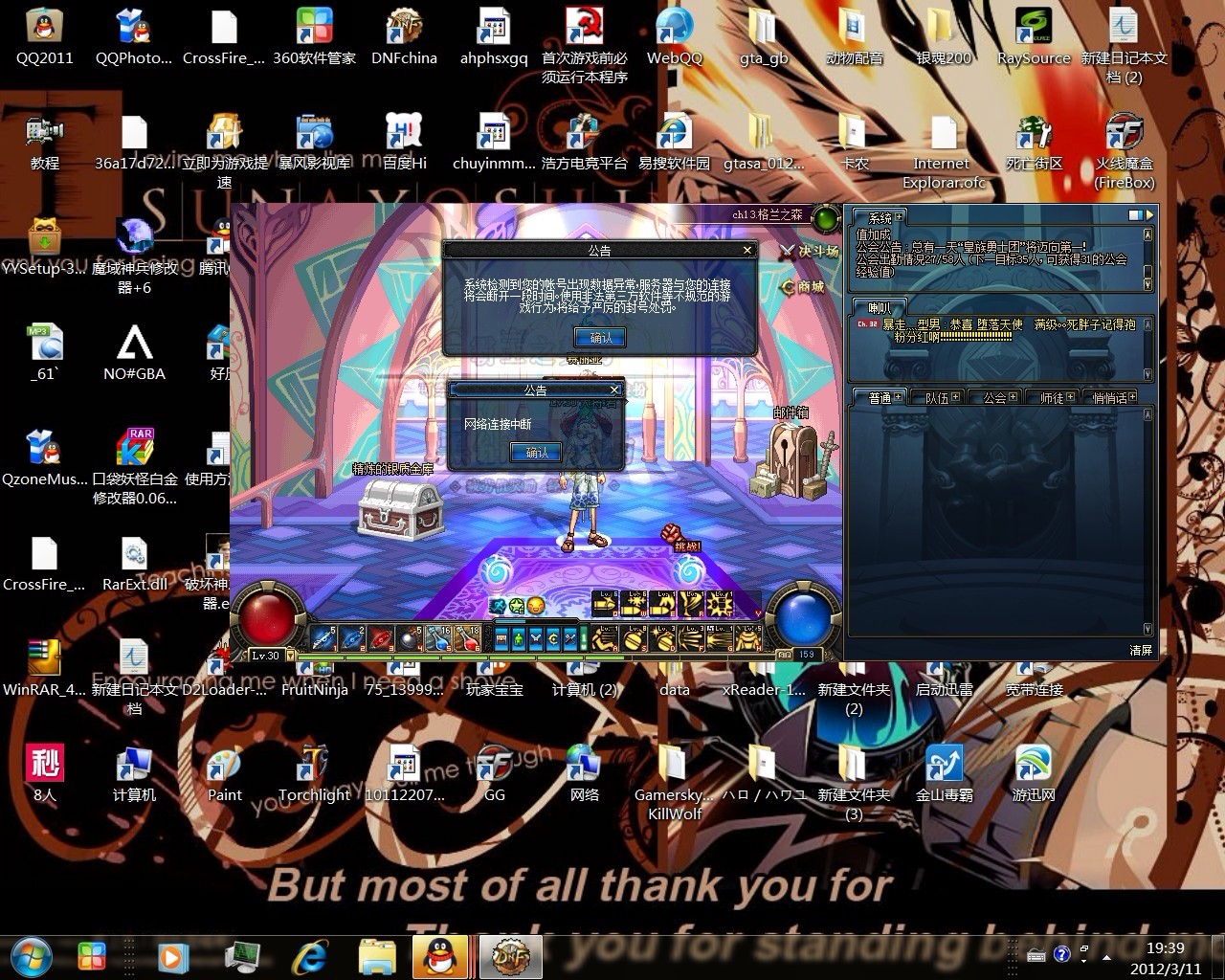The width and height of the screenshot is (1225, 980).
Task: Close the small 网络连接中断 dialog
Action: point(614,390)
